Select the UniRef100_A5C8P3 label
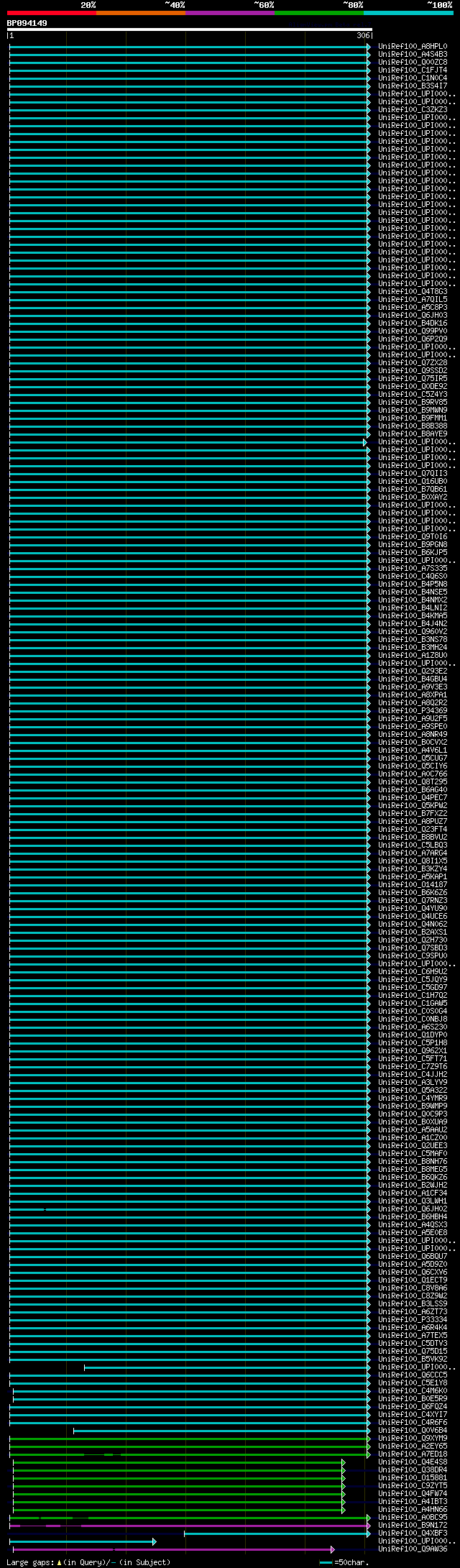 pyautogui.click(x=413, y=307)
